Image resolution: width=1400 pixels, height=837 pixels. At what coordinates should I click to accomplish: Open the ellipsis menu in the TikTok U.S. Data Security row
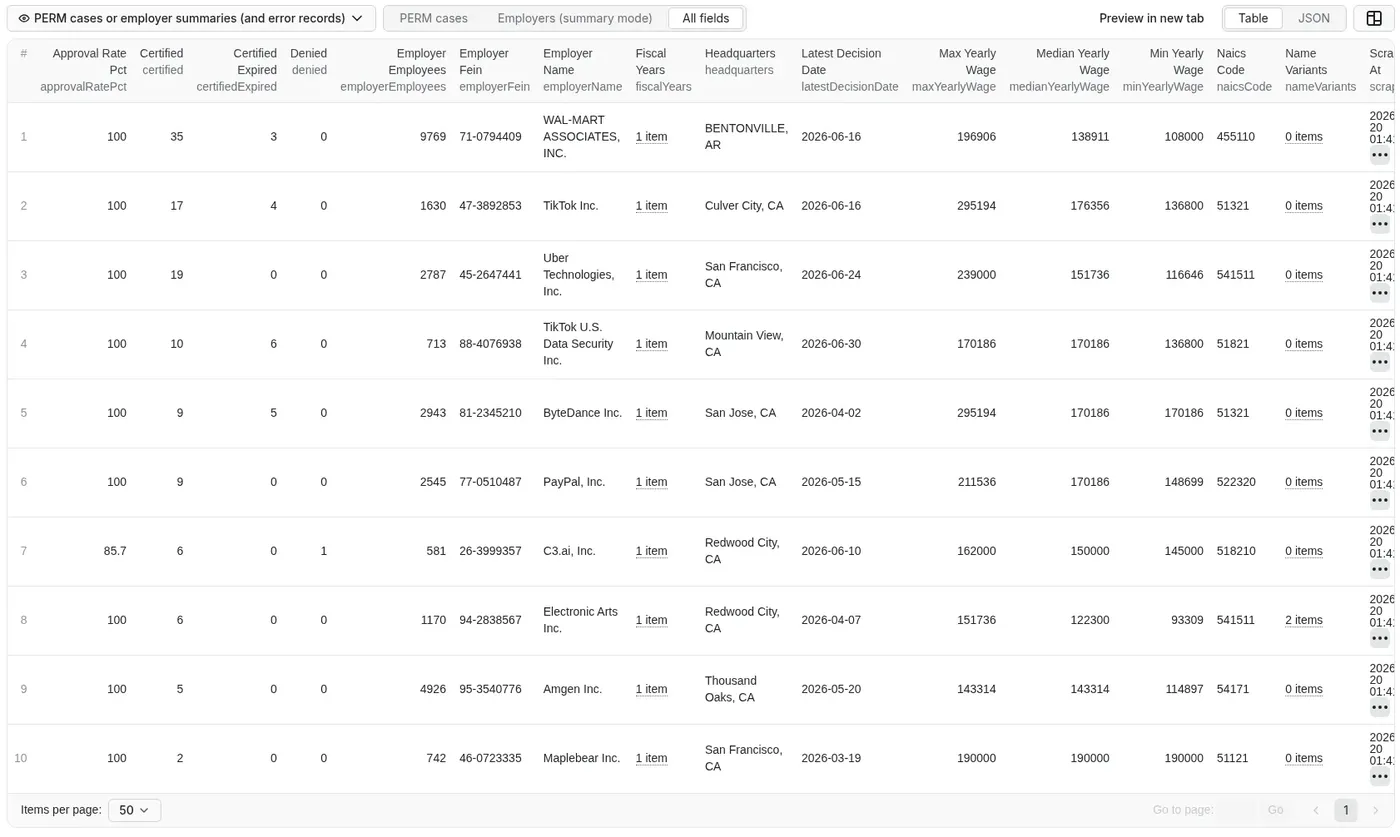(1380, 362)
